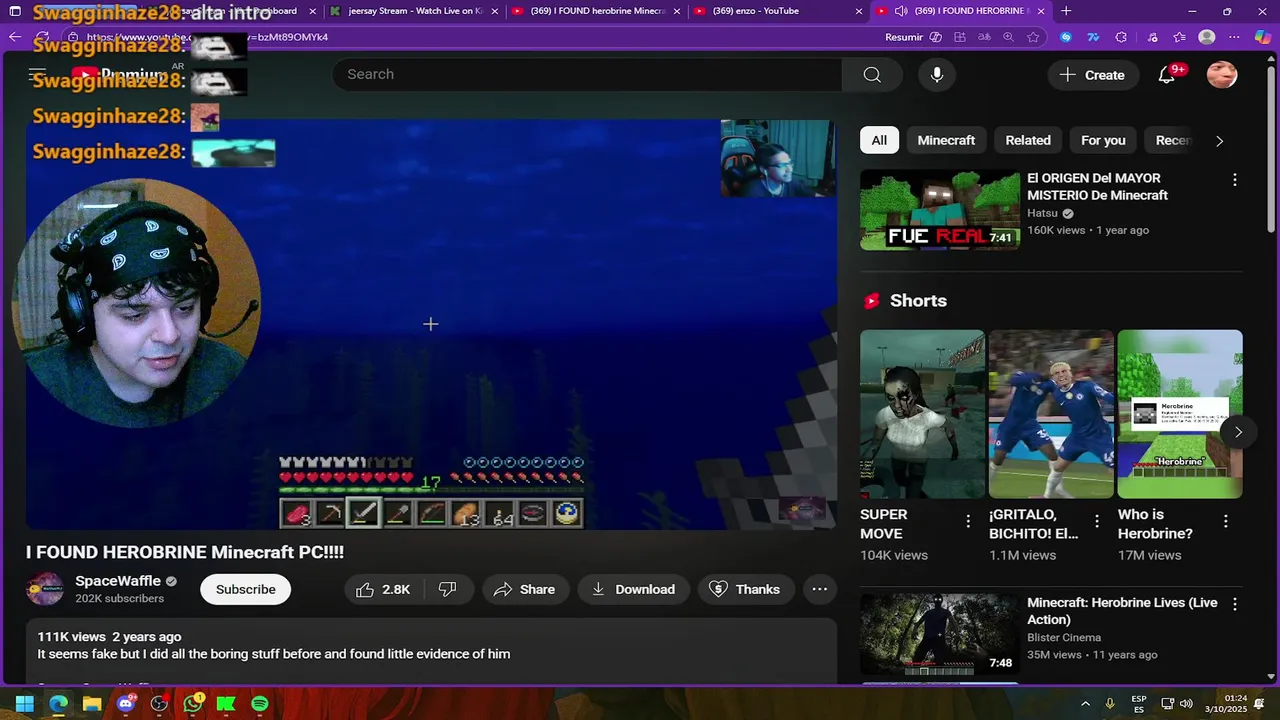Image resolution: width=1280 pixels, height=720 pixels.
Task: Open Discord from taskbar
Action: pyautogui.click(x=126, y=704)
